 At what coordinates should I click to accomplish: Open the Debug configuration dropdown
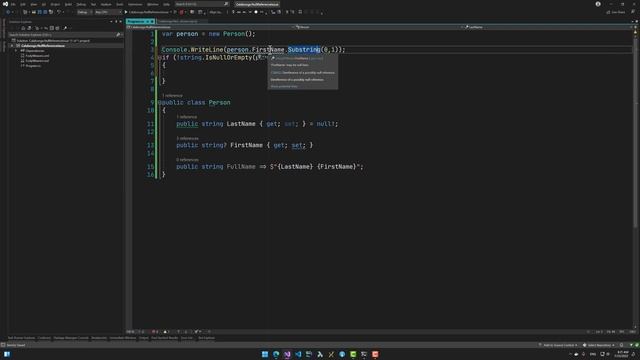coord(84,12)
